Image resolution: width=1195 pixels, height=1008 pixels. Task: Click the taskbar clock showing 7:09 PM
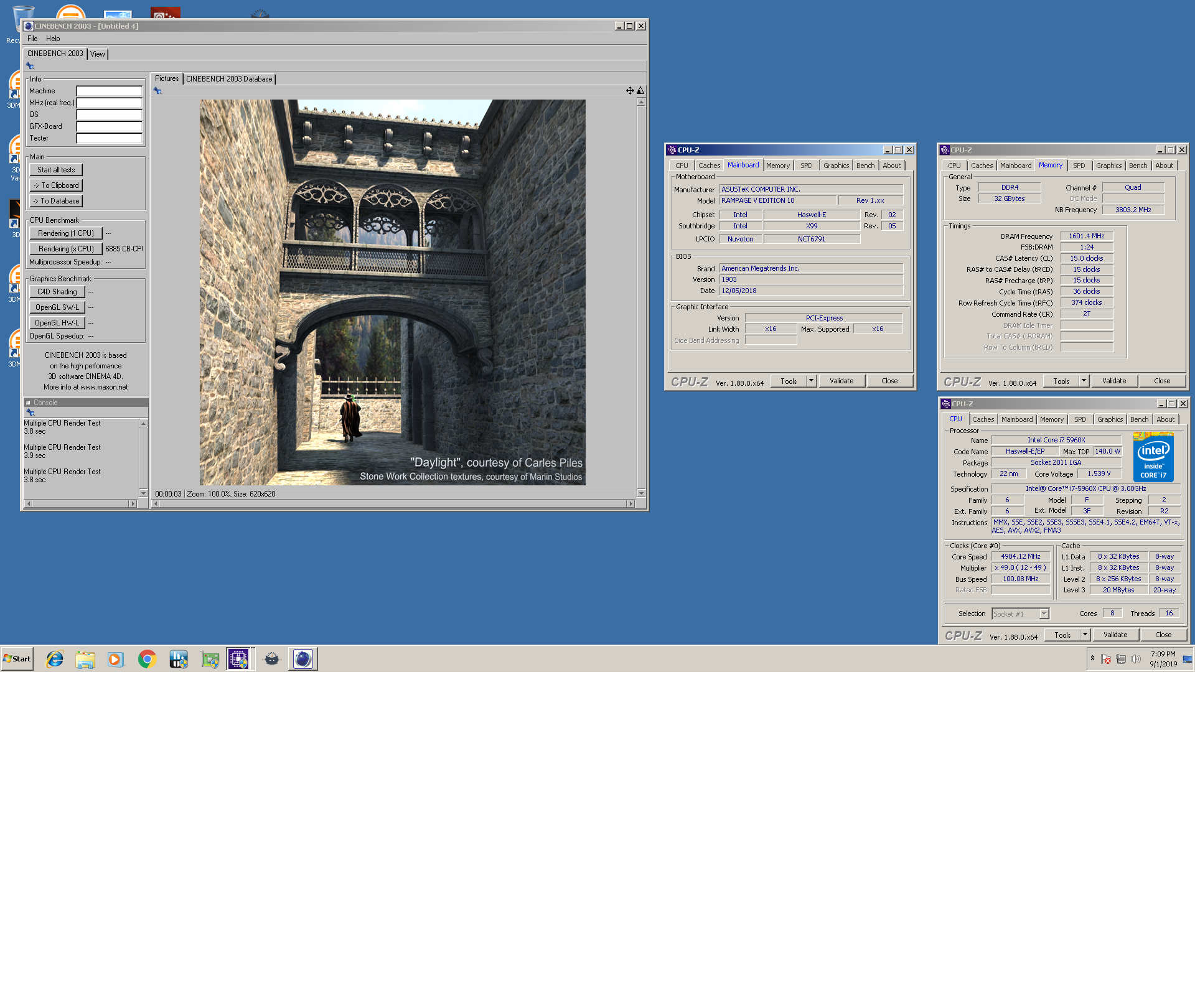[x=1163, y=659]
